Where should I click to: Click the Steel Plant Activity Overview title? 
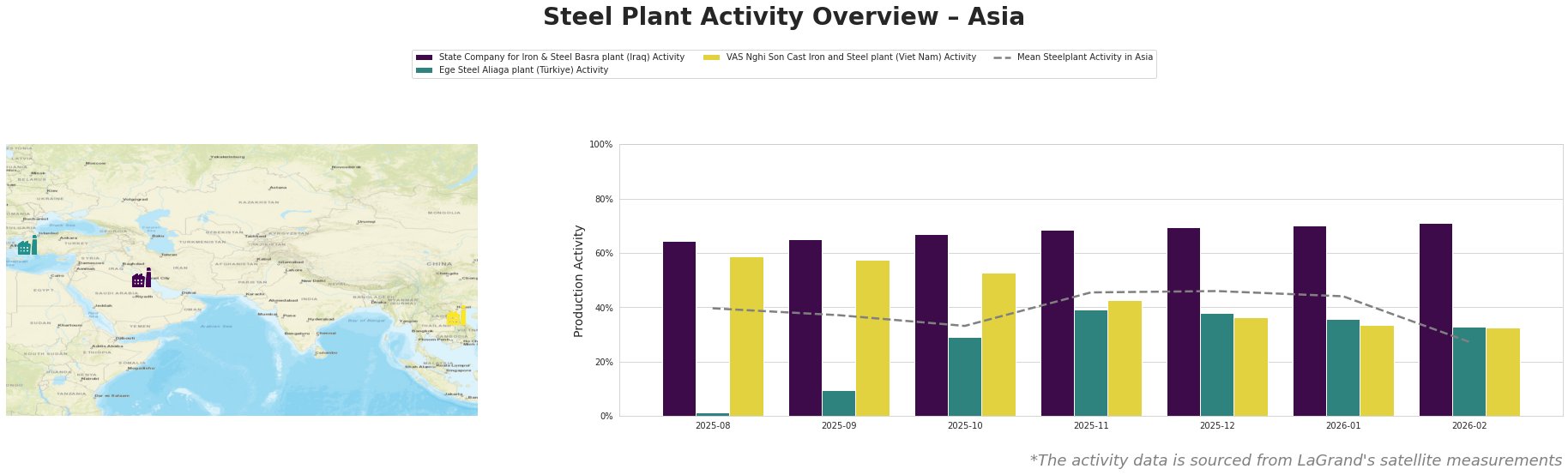(x=783, y=17)
